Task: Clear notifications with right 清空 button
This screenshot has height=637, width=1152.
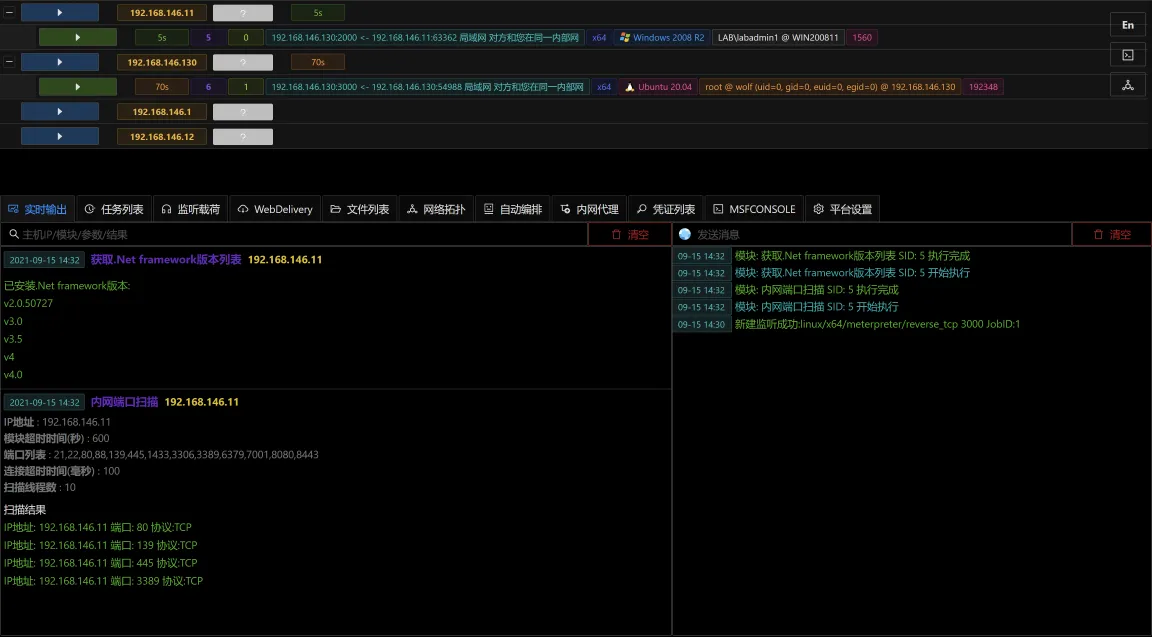Action: 1112,234
